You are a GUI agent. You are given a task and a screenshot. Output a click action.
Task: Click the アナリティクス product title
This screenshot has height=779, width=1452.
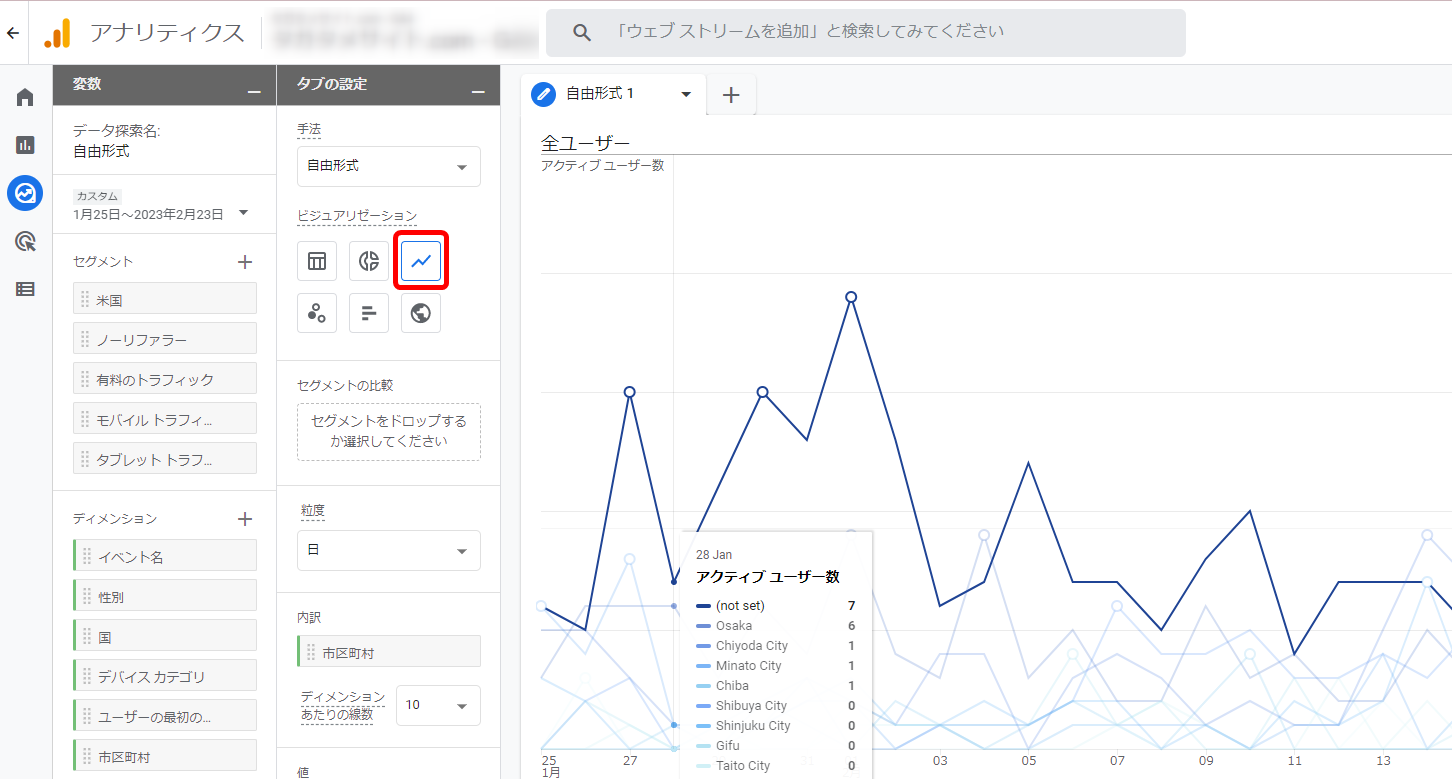tap(167, 33)
